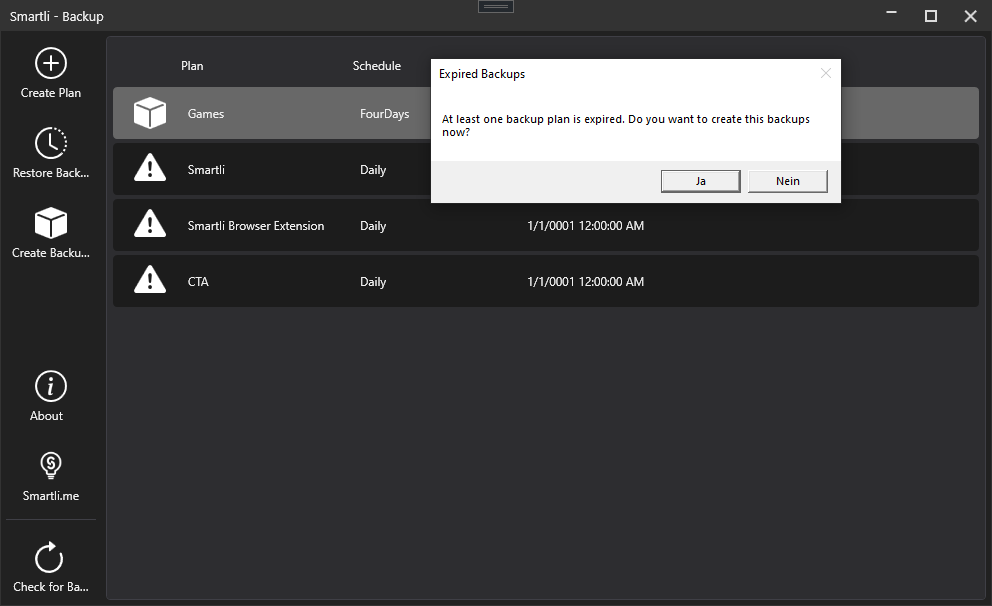Minimize the Smartli Backup window

[x=892, y=16]
